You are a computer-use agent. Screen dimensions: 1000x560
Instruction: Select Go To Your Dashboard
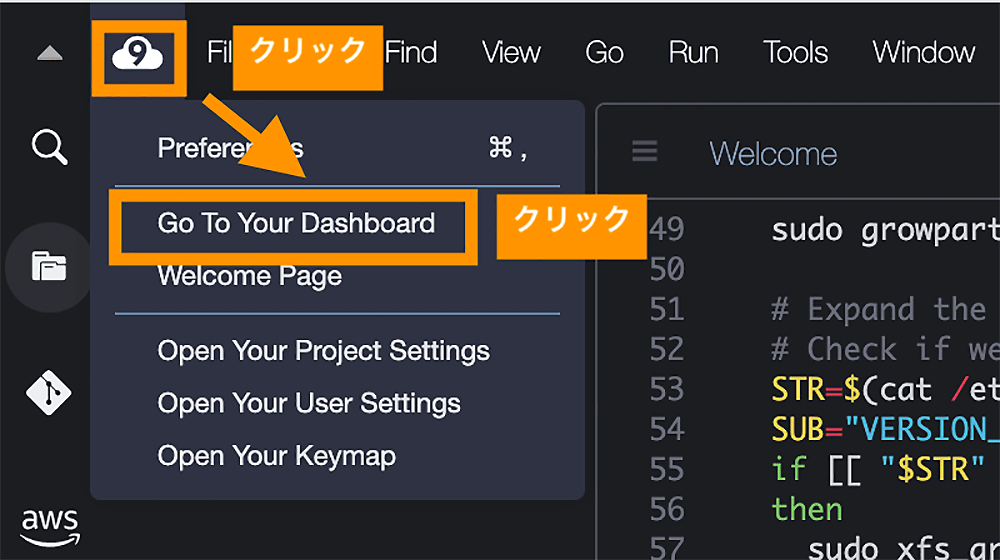point(296,223)
